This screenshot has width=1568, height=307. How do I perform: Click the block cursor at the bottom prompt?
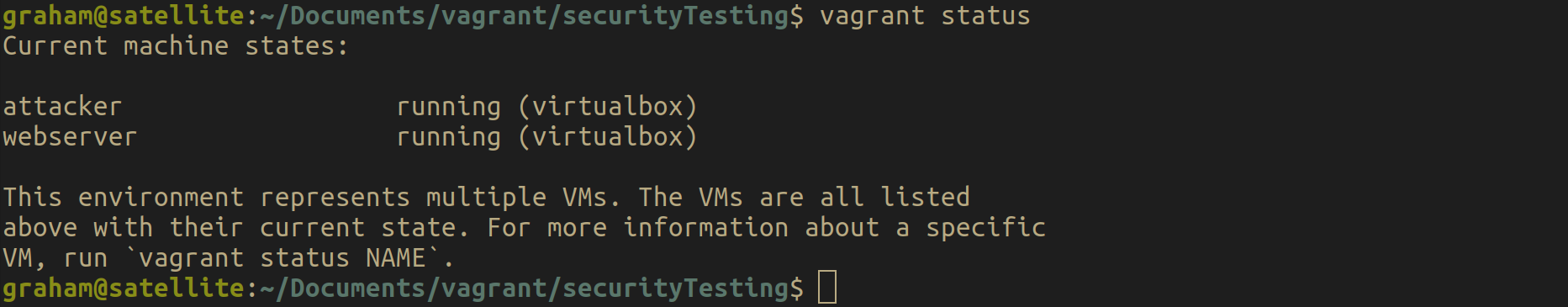[827, 288]
